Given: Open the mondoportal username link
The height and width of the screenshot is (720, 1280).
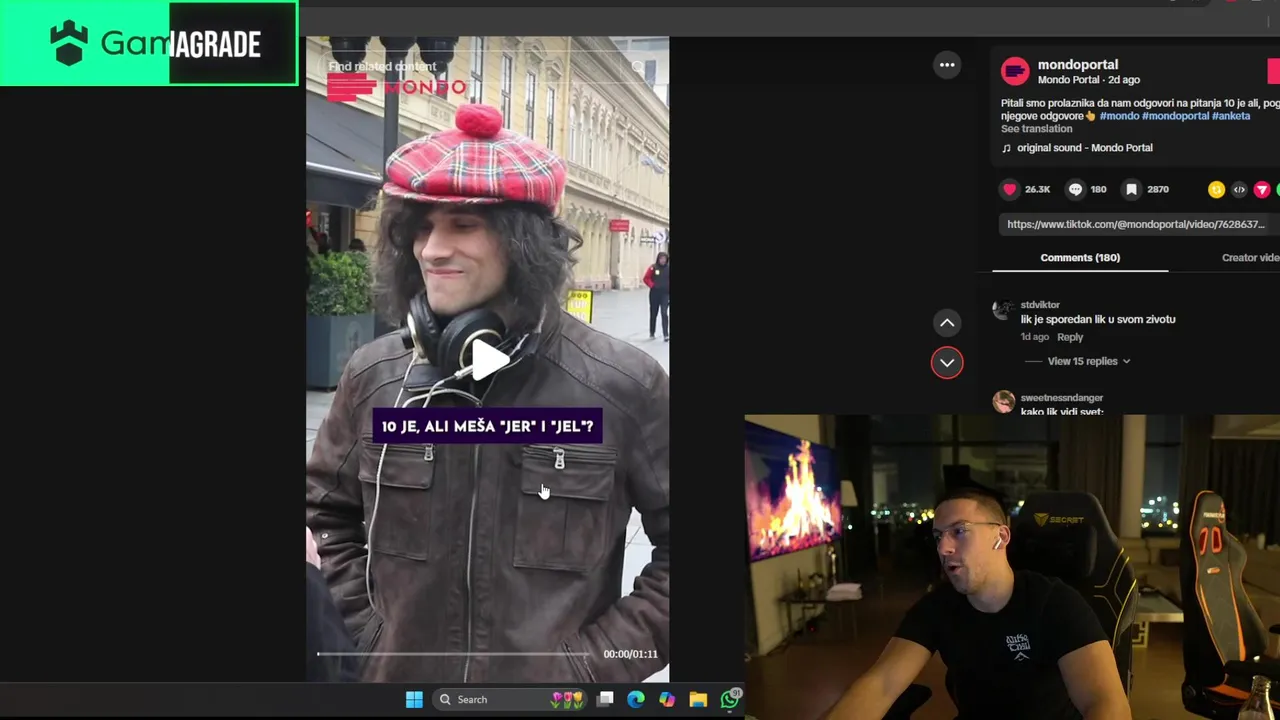Looking at the screenshot, I should coord(1077,64).
